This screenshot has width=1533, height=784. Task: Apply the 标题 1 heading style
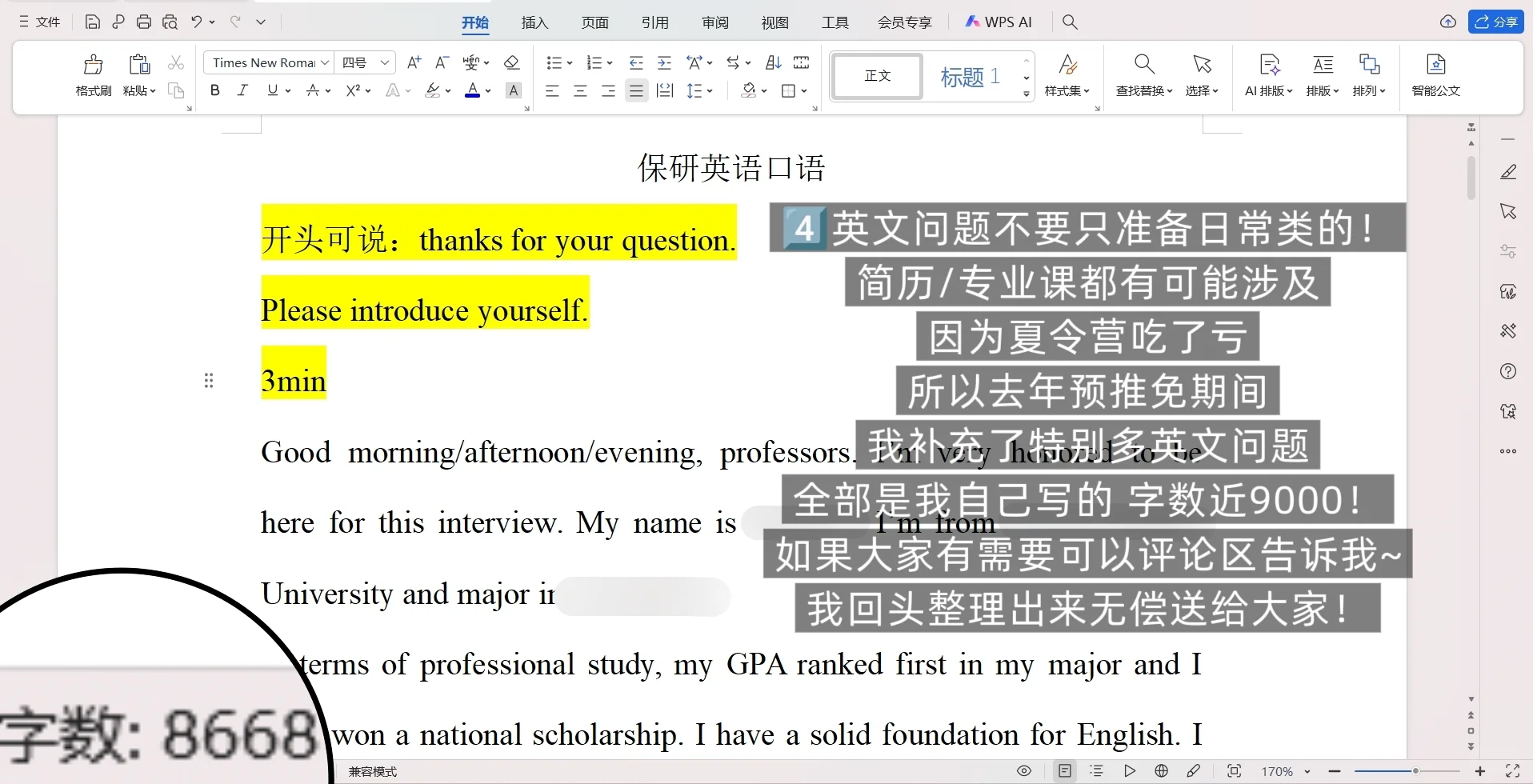pos(971,76)
